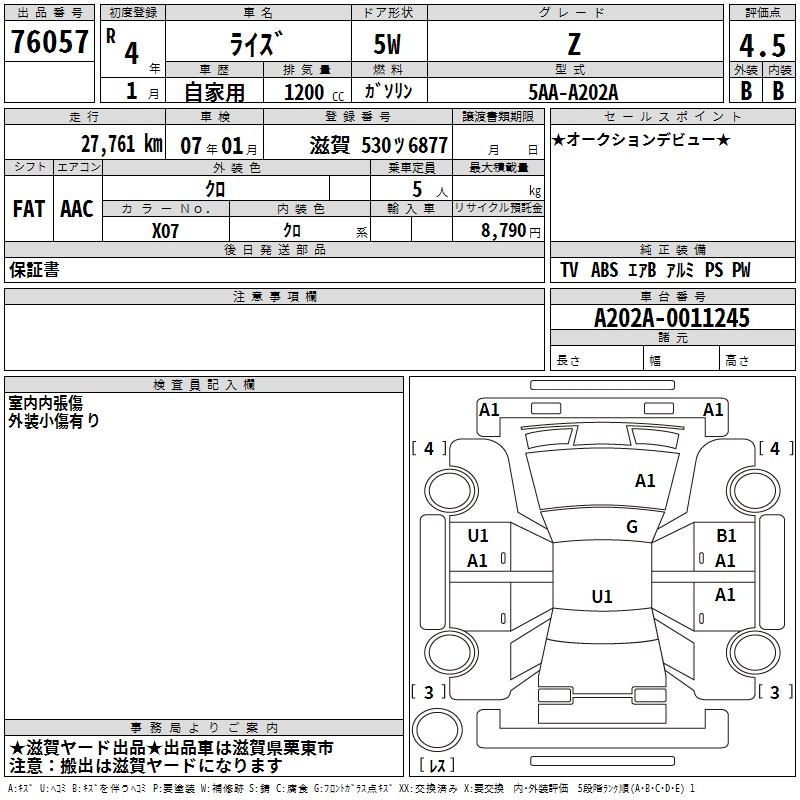Click the spare tire circle above [レス]
This screenshot has width=800, height=800.
point(437,730)
